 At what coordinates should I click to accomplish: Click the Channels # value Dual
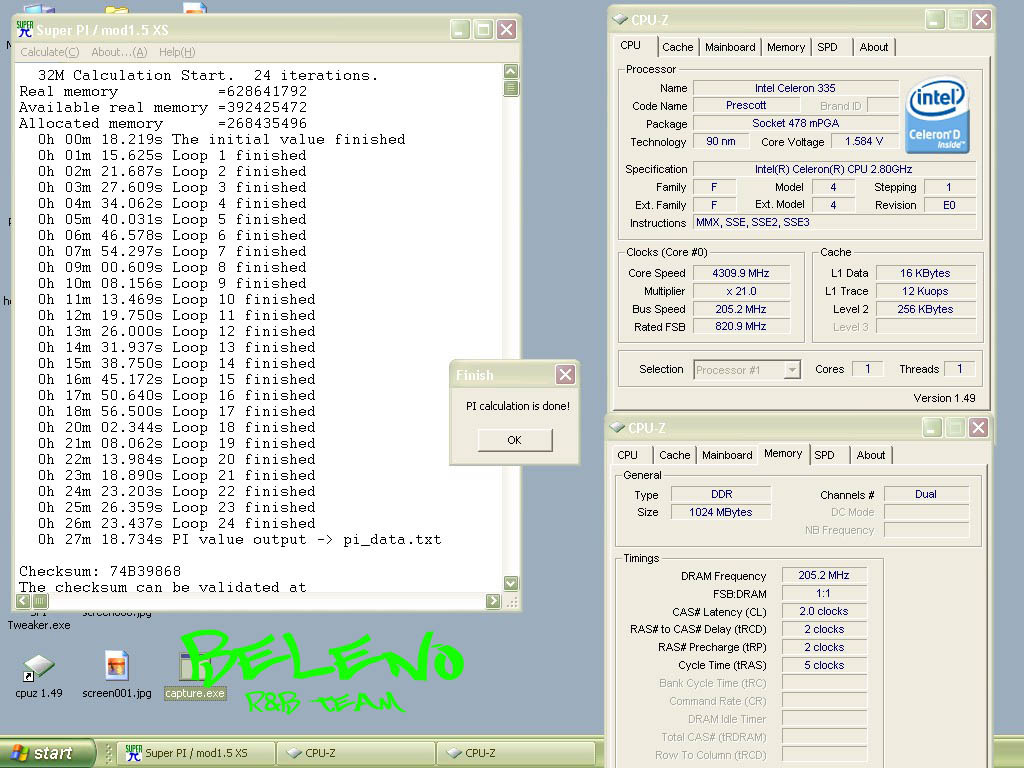click(925, 494)
